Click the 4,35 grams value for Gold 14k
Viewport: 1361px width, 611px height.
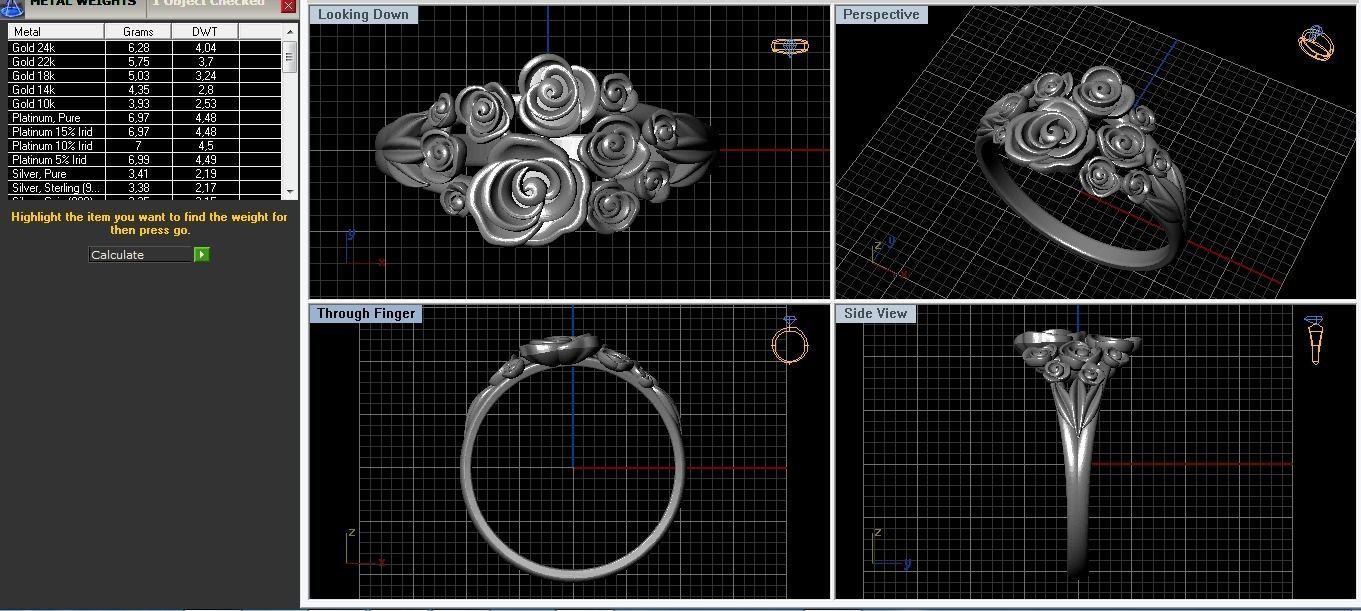(139, 90)
